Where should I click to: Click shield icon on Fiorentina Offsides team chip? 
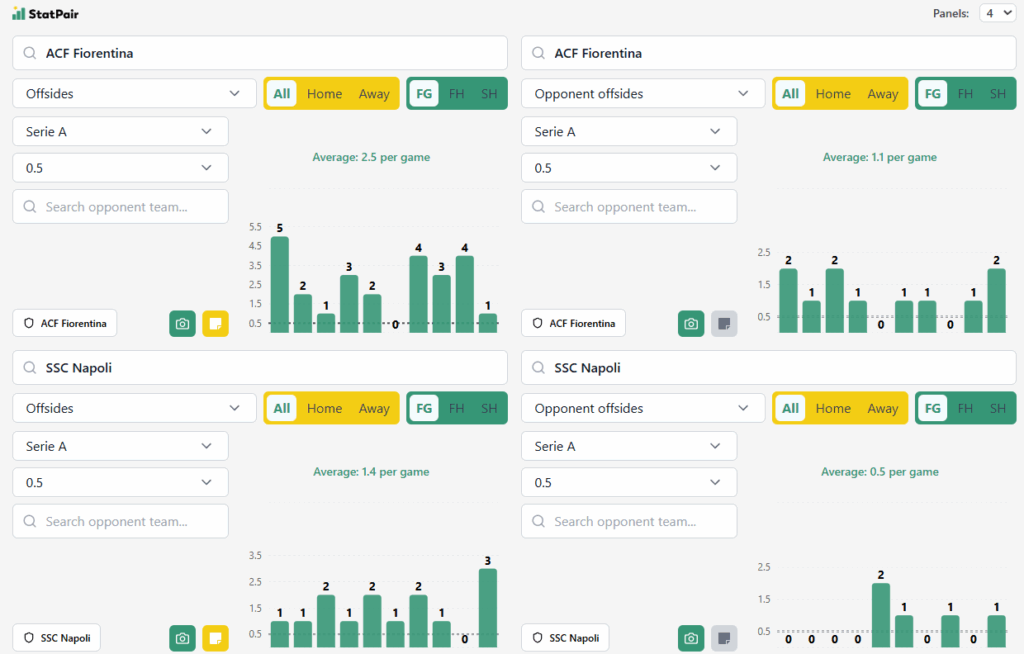pyautogui.click(x=29, y=323)
